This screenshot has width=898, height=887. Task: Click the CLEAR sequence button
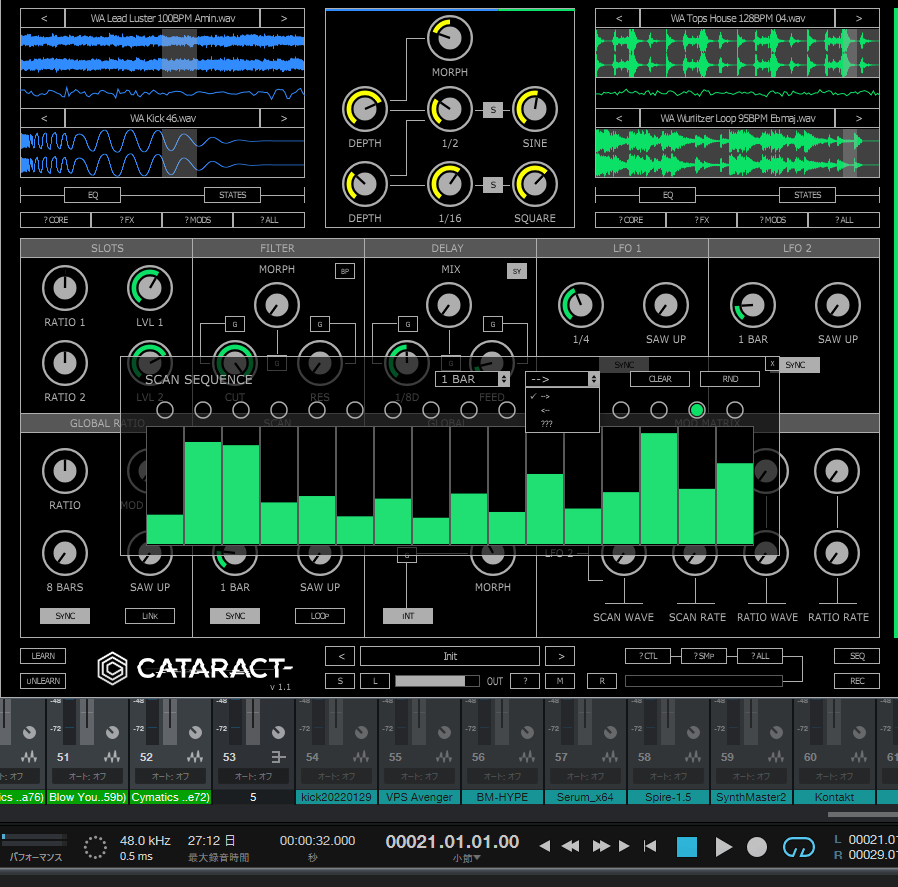click(660, 379)
